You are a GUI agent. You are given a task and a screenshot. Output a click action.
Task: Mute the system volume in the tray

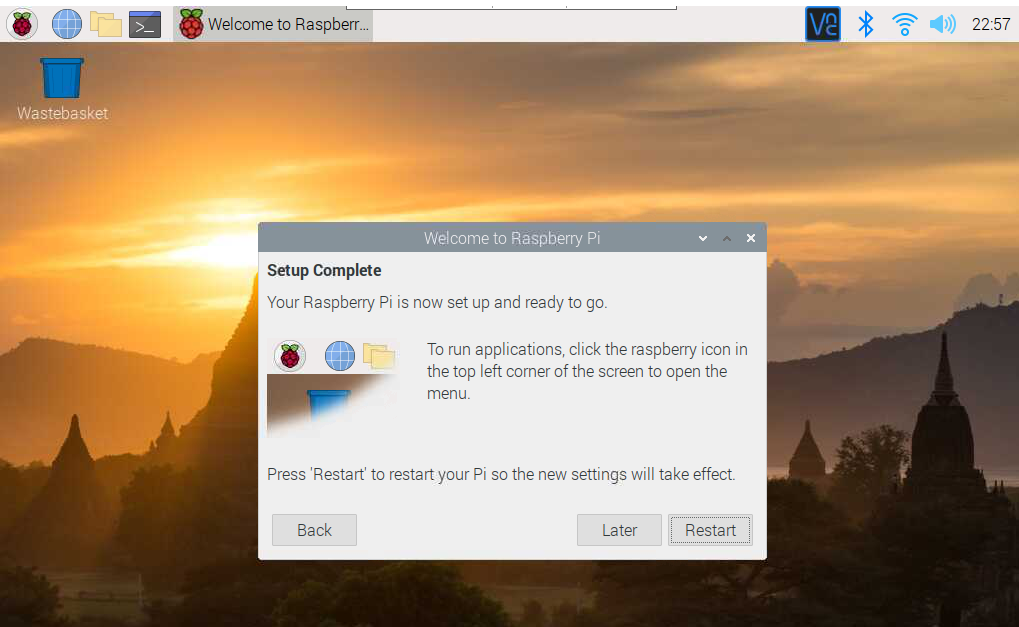coord(941,23)
